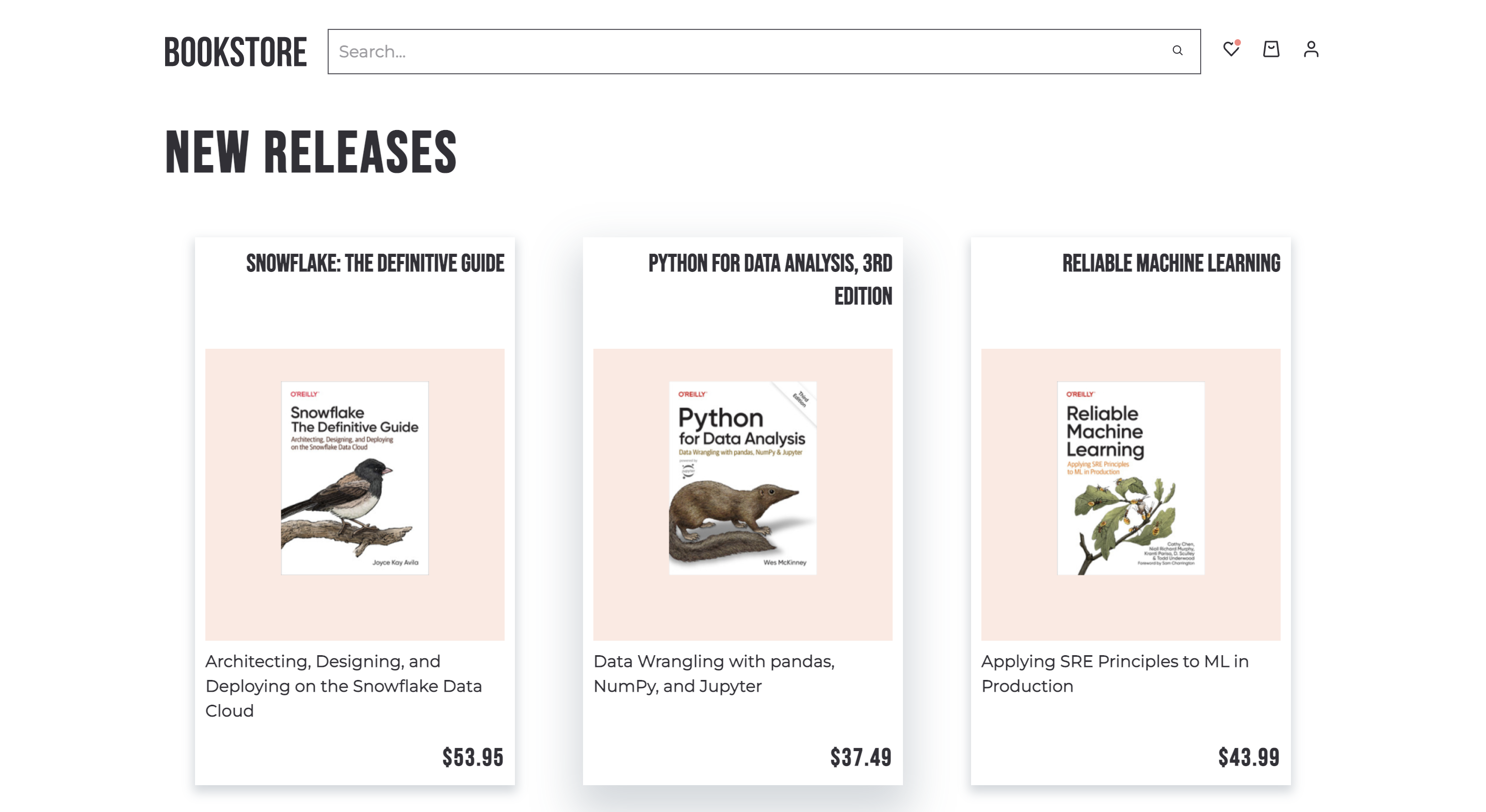The height and width of the screenshot is (812, 1486).
Task: Check the wishlist notification dot
Action: pos(1238,41)
